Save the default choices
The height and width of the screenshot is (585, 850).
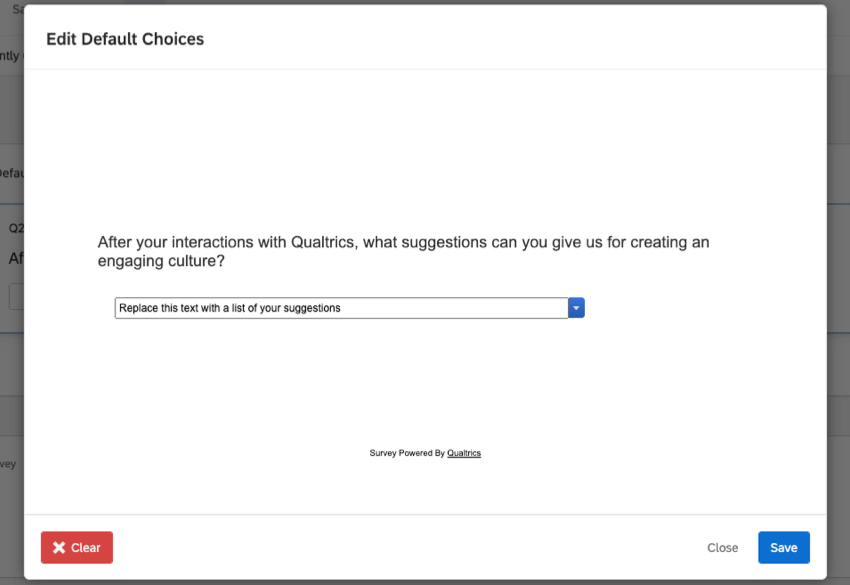click(783, 547)
